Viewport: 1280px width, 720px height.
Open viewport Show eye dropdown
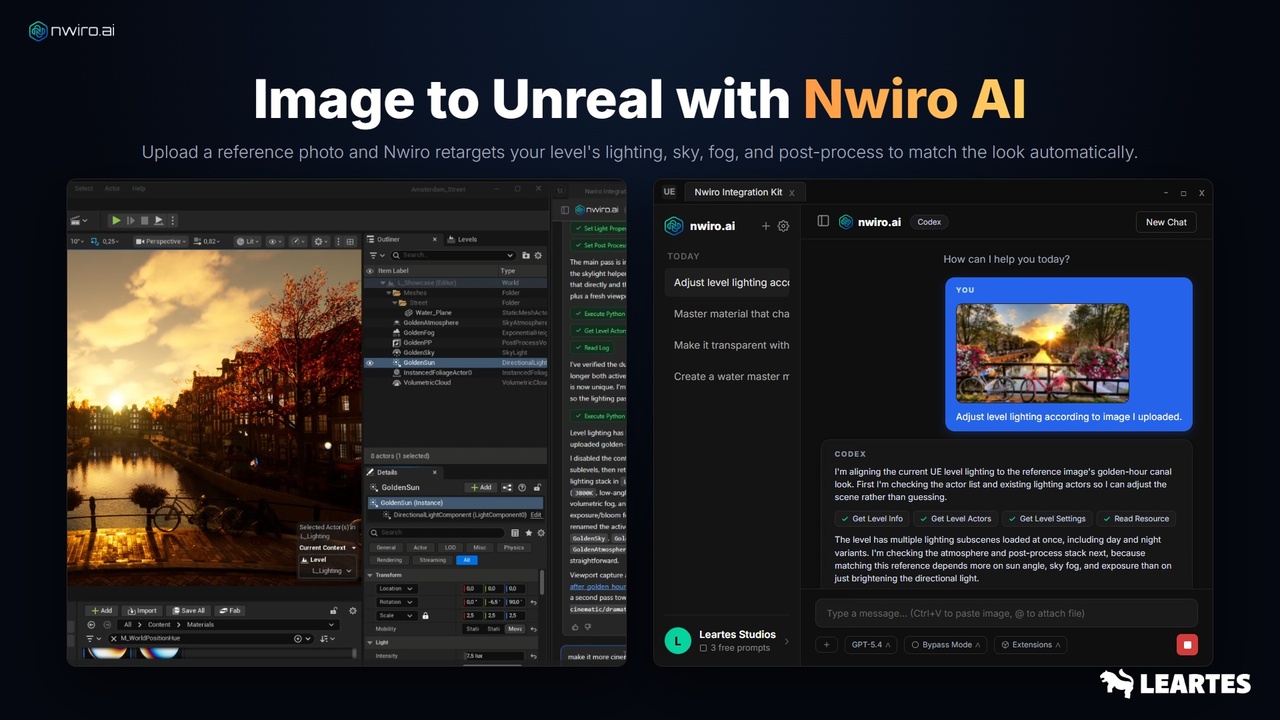pyautogui.click(x=274, y=241)
